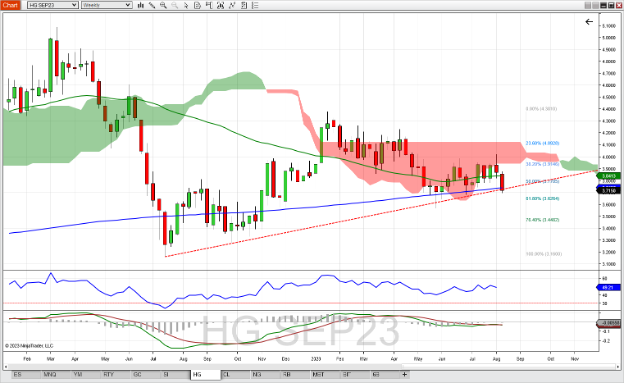The height and width of the screenshot is (384, 624).
Task: Select the drawing tools pencil icon
Action: coord(152,5)
